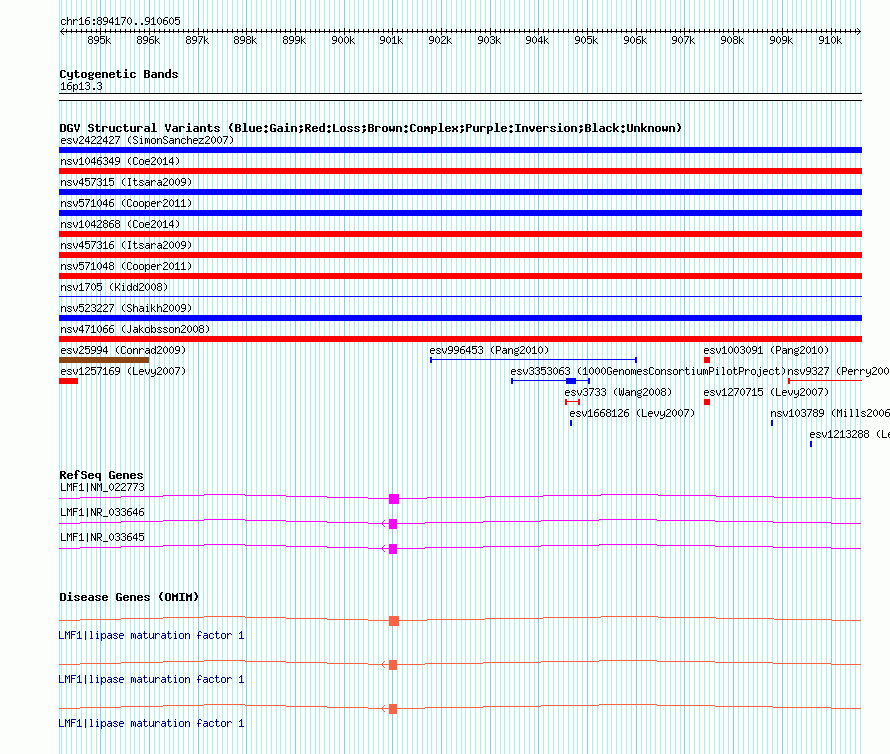Open the red nsv471066 Jakobsson2008 variant bar

click(x=460, y=339)
